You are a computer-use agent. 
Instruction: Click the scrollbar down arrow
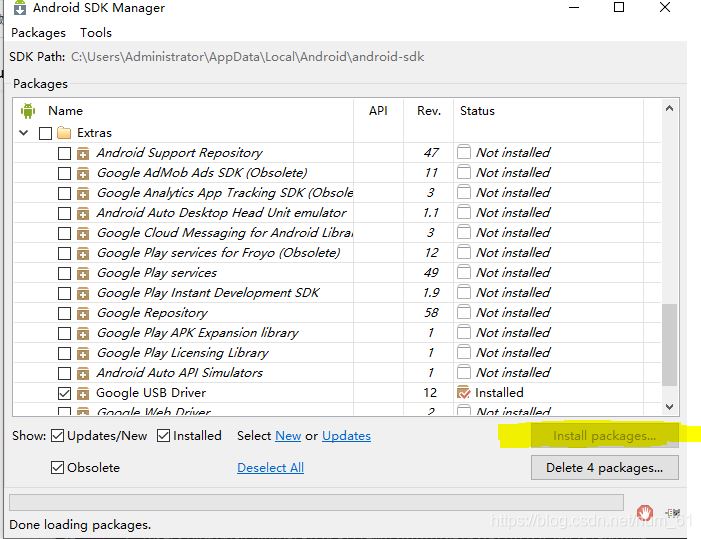[669, 407]
